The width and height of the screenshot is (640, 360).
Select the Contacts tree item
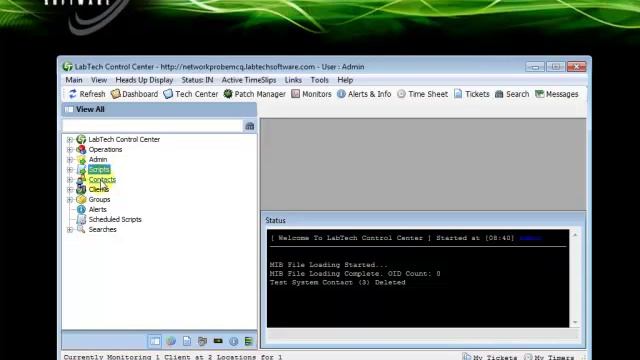[x=102, y=180]
